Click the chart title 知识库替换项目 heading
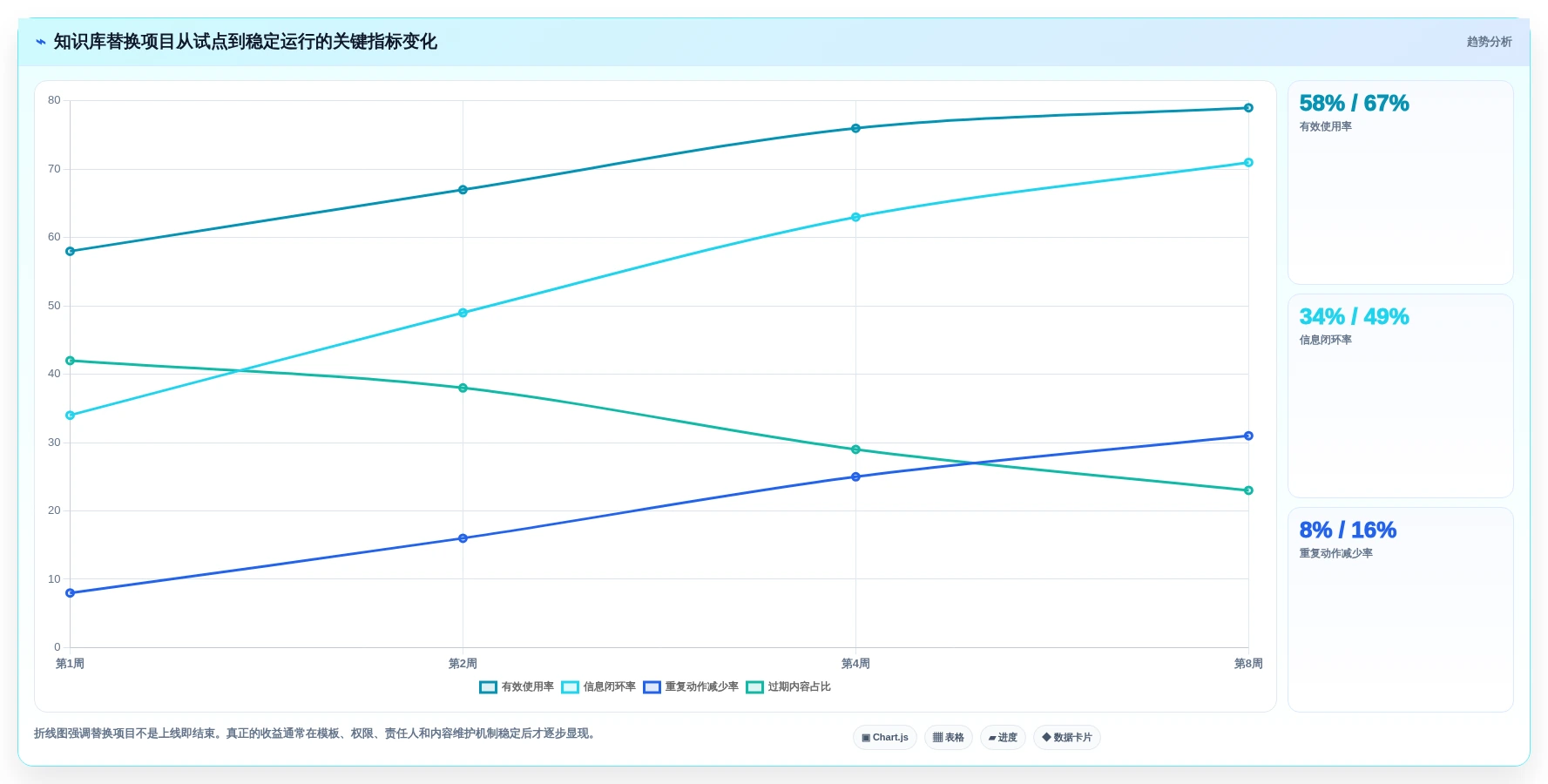 tap(245, 42)
